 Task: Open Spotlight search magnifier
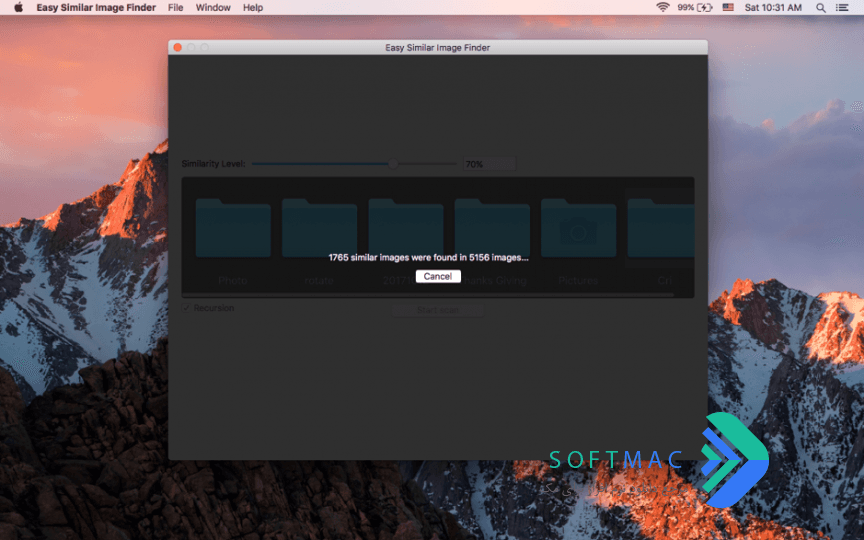[x=820, y=7]
